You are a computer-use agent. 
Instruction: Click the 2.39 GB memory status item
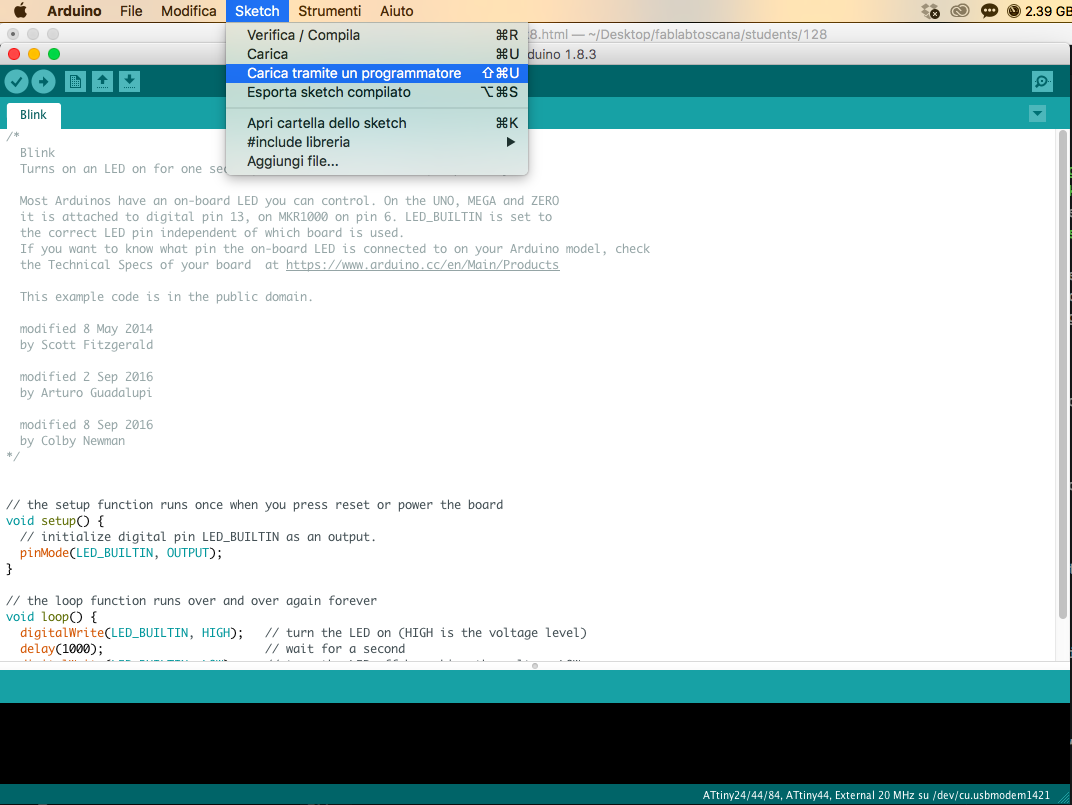tap(1039, 11)
